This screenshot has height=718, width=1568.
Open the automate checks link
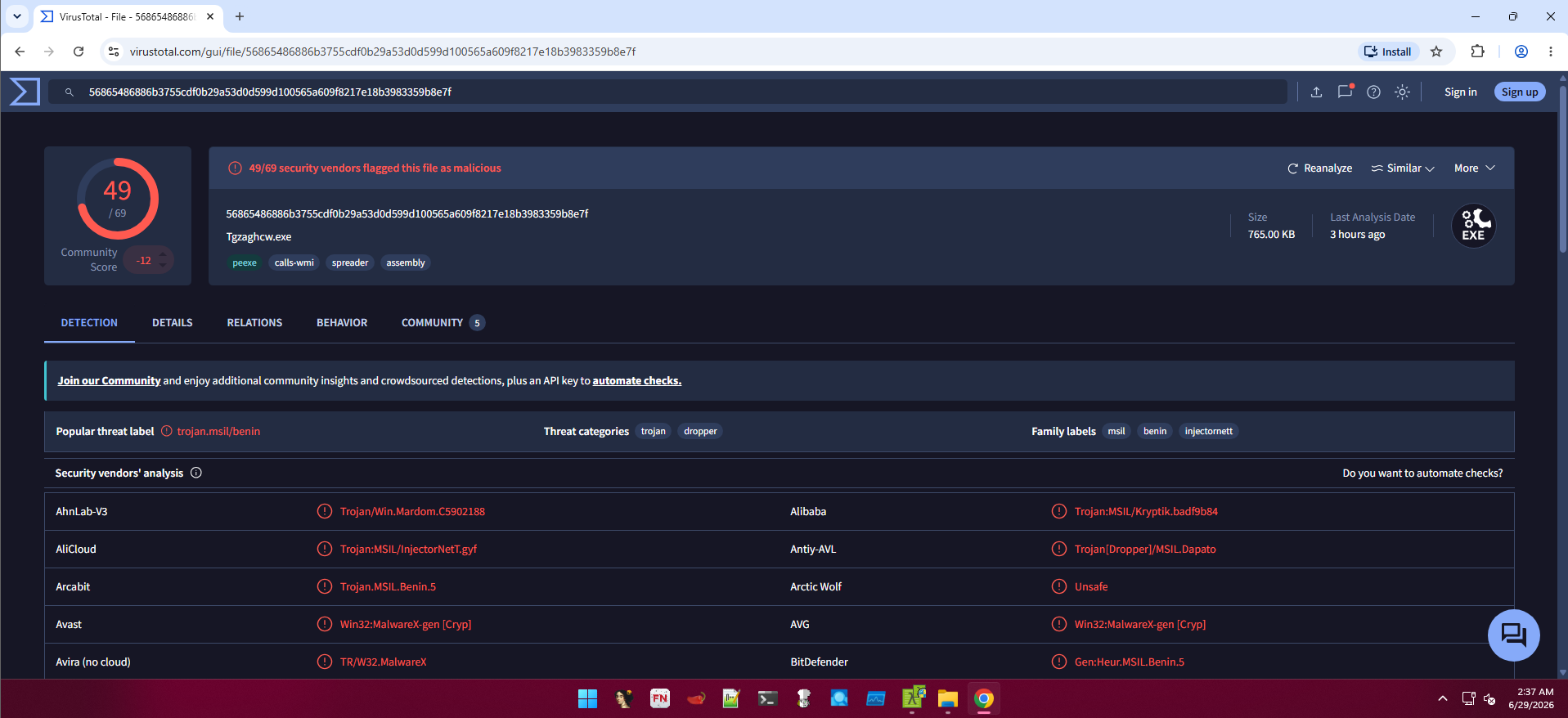tap(636, 381)
